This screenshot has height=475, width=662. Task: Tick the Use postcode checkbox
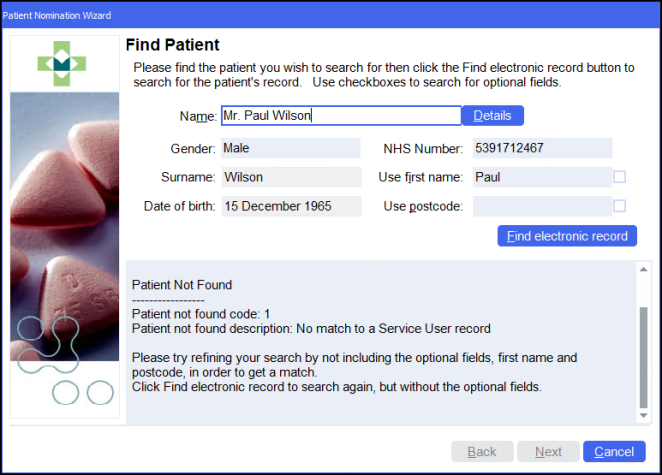620,207
